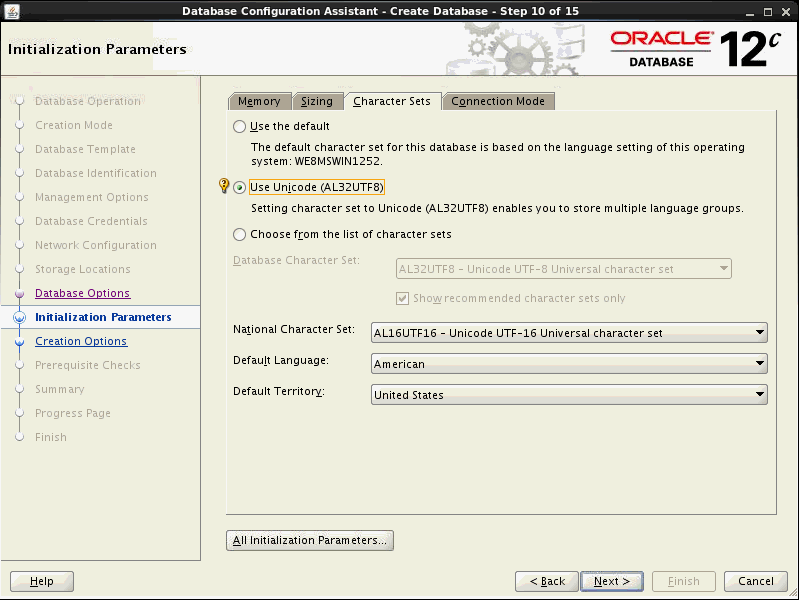This screenshot has height=600, width=799.
Task: Proceed with the Next button
Action: (612, 581)
